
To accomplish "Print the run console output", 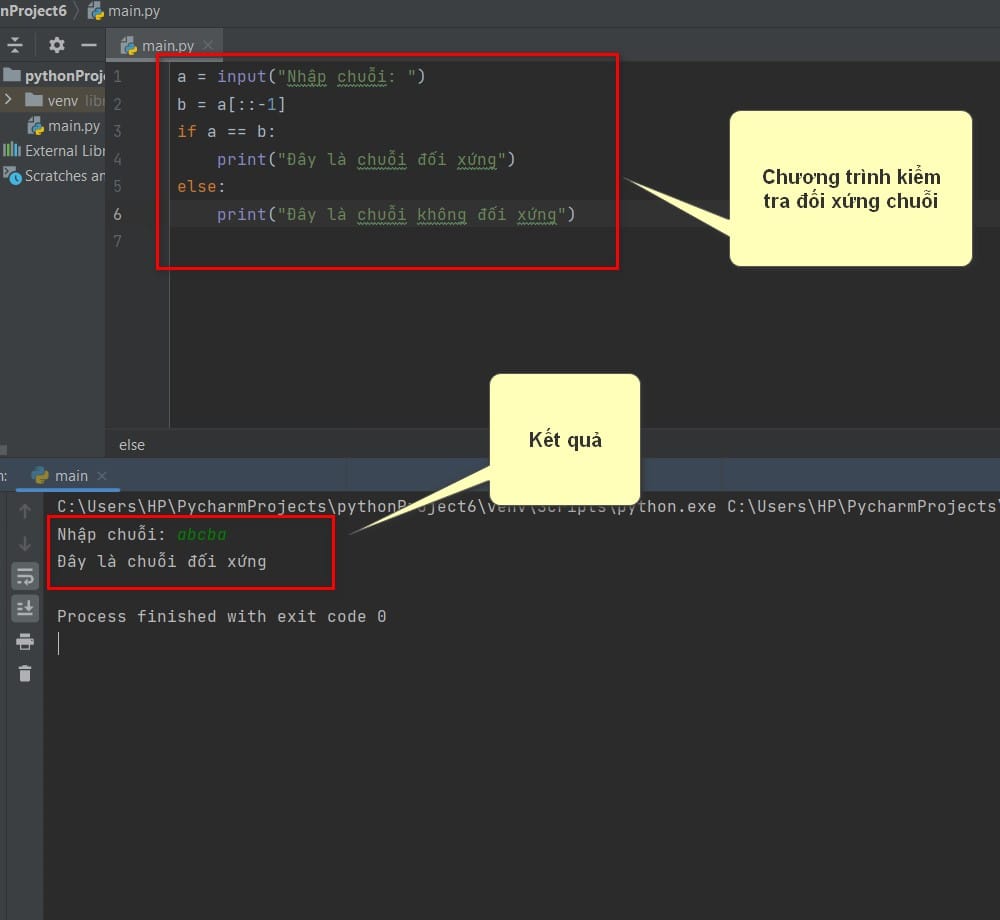I will coord(25,641).
